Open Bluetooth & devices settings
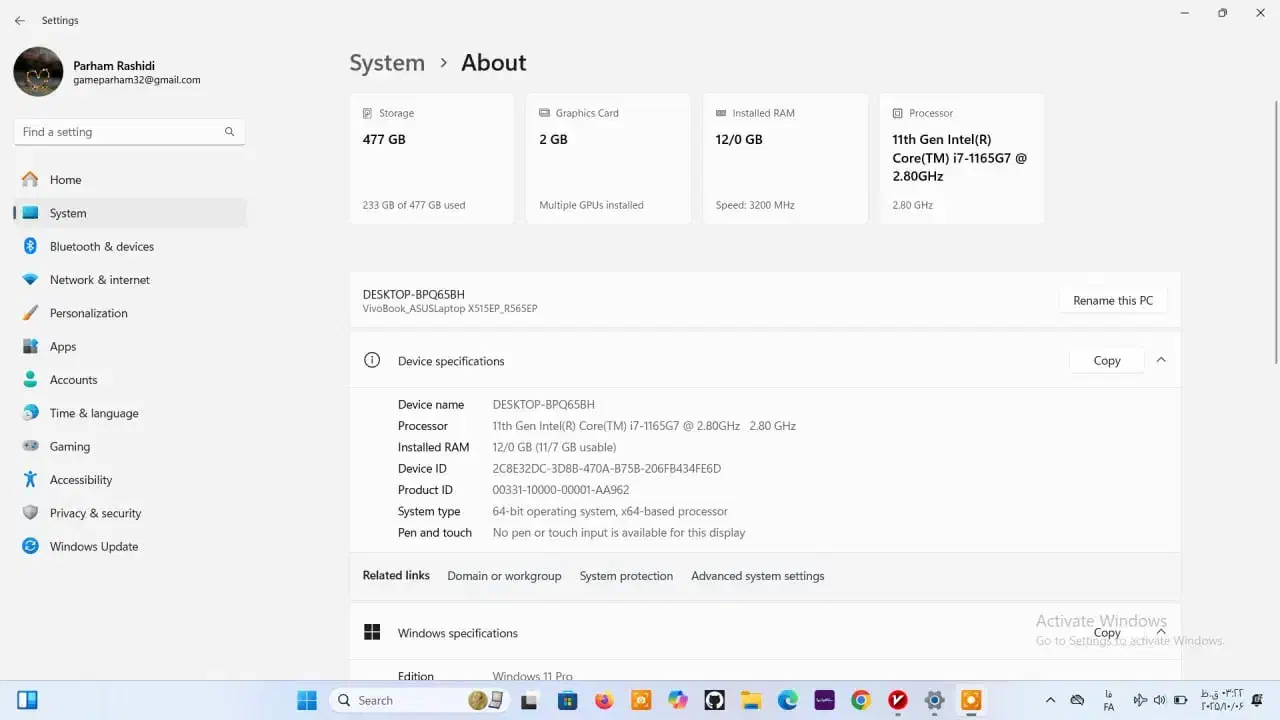1280x720 pixels. pyautogui.click(x=101, y=246)
